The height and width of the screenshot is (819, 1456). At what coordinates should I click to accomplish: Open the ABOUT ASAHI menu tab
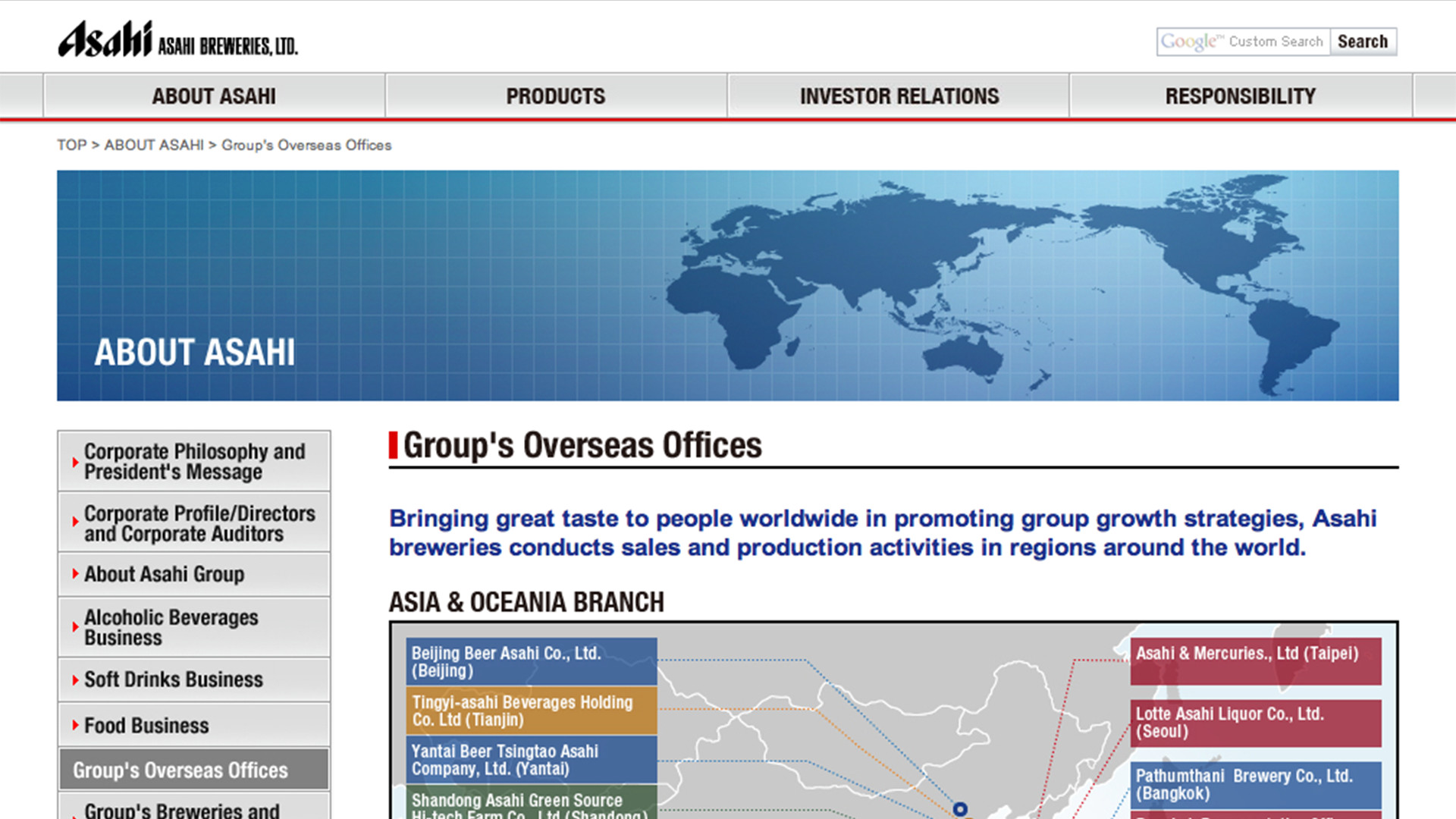click(x=215, y=96)
